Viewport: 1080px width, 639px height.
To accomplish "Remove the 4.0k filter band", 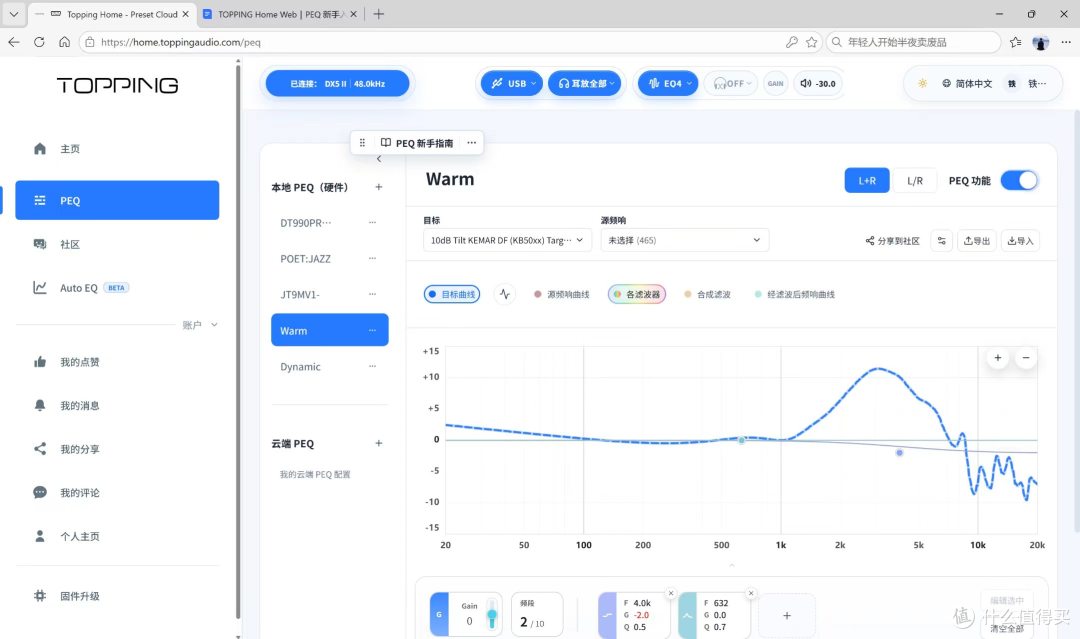I will tap(671, 593).
